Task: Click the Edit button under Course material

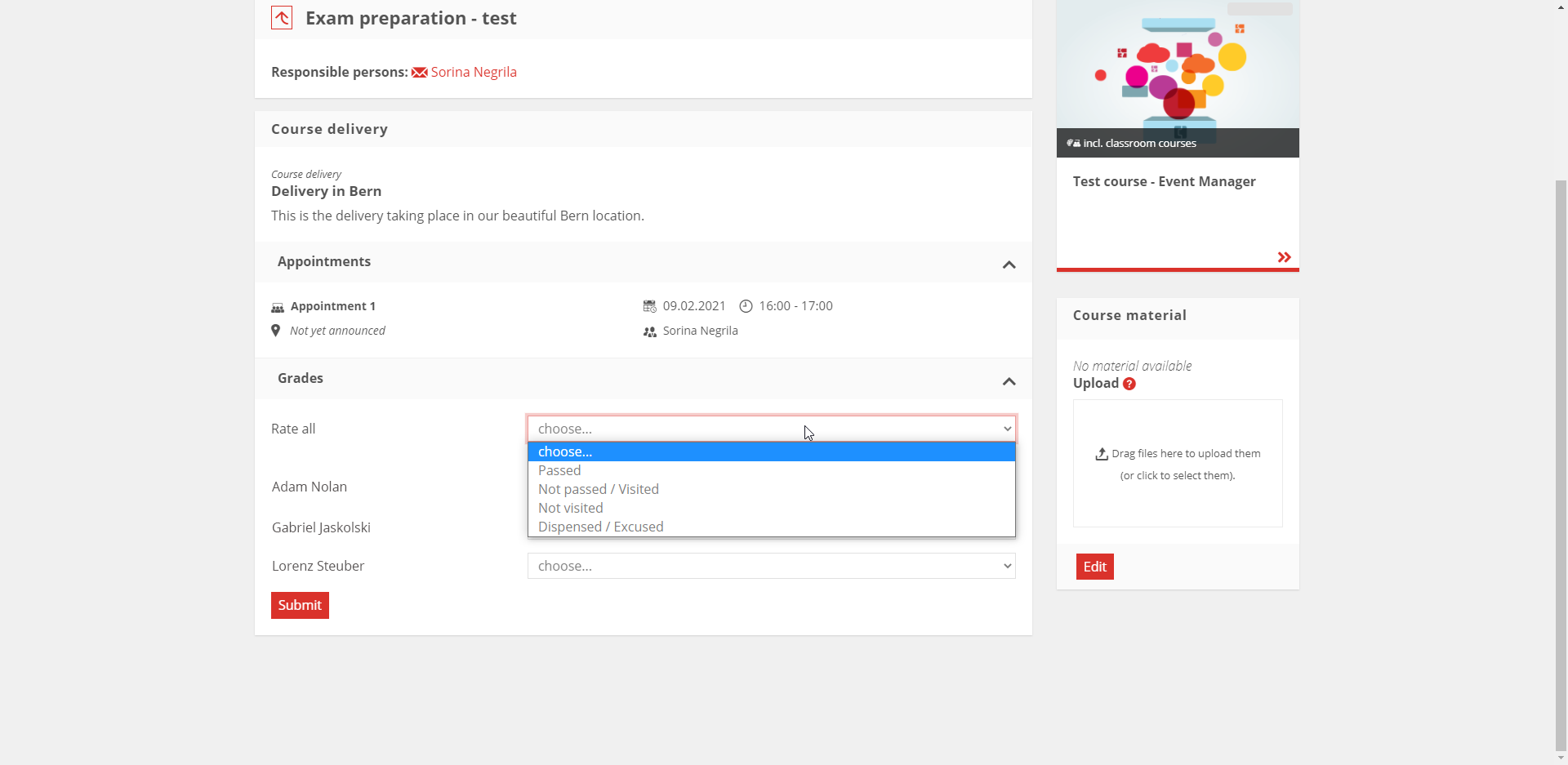Action: (x=1094, y=567)
